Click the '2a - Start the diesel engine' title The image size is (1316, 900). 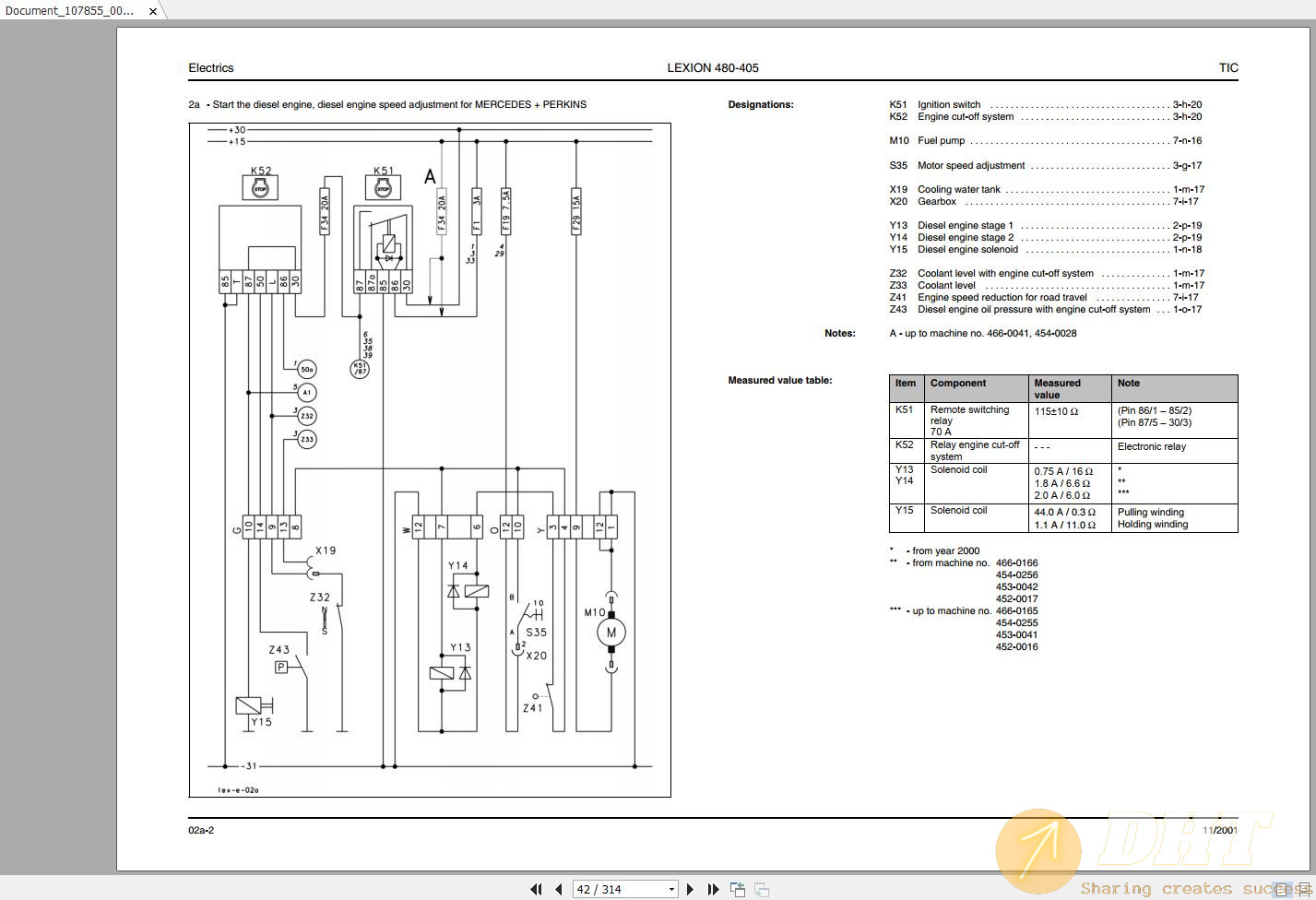387,105
